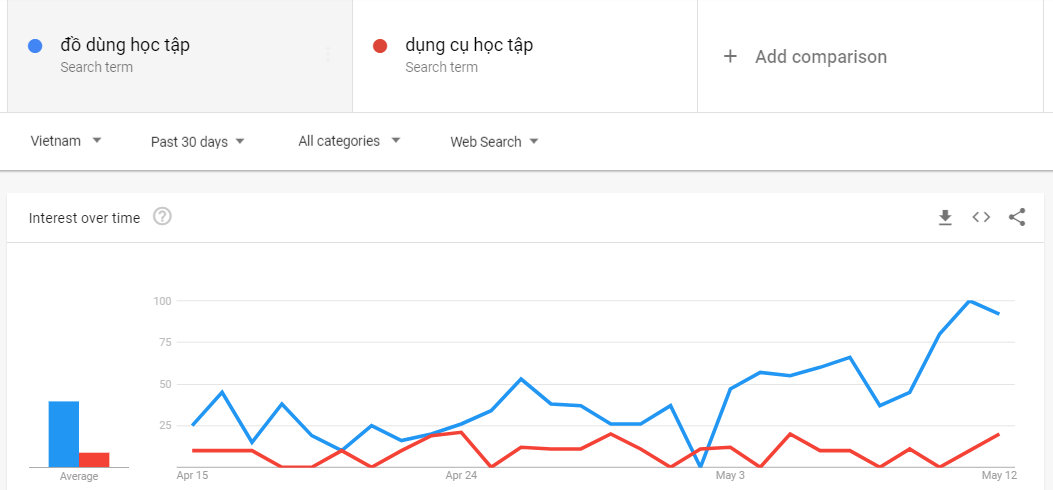This screenshot has height=490, width=1053.
Task: Download the Interest over time CSV
Action: (946, 217)
